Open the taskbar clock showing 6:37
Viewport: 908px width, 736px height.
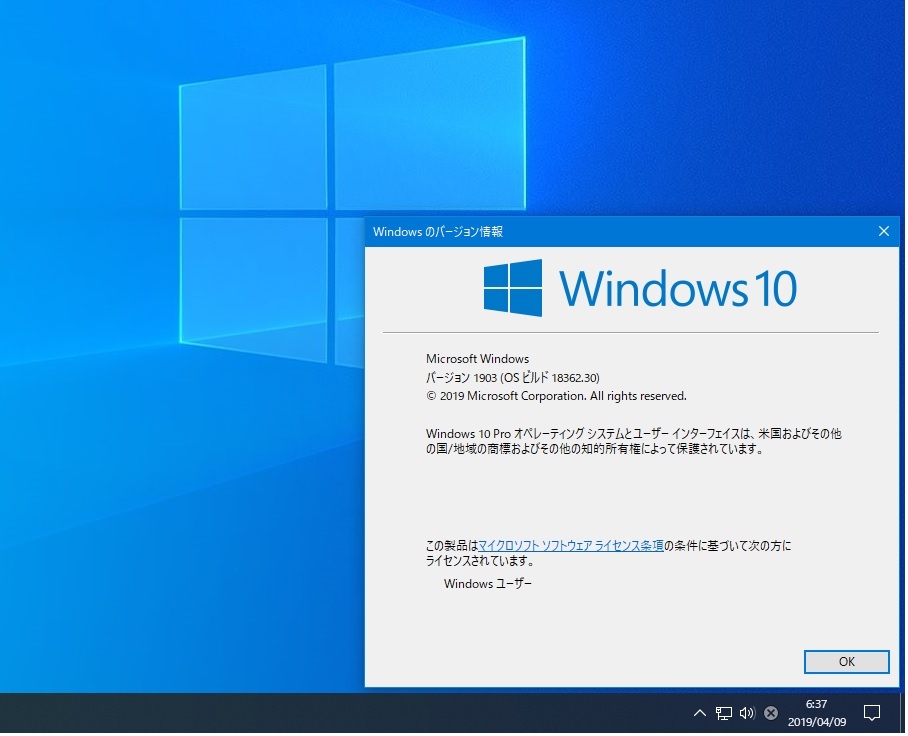coord(819,715)
